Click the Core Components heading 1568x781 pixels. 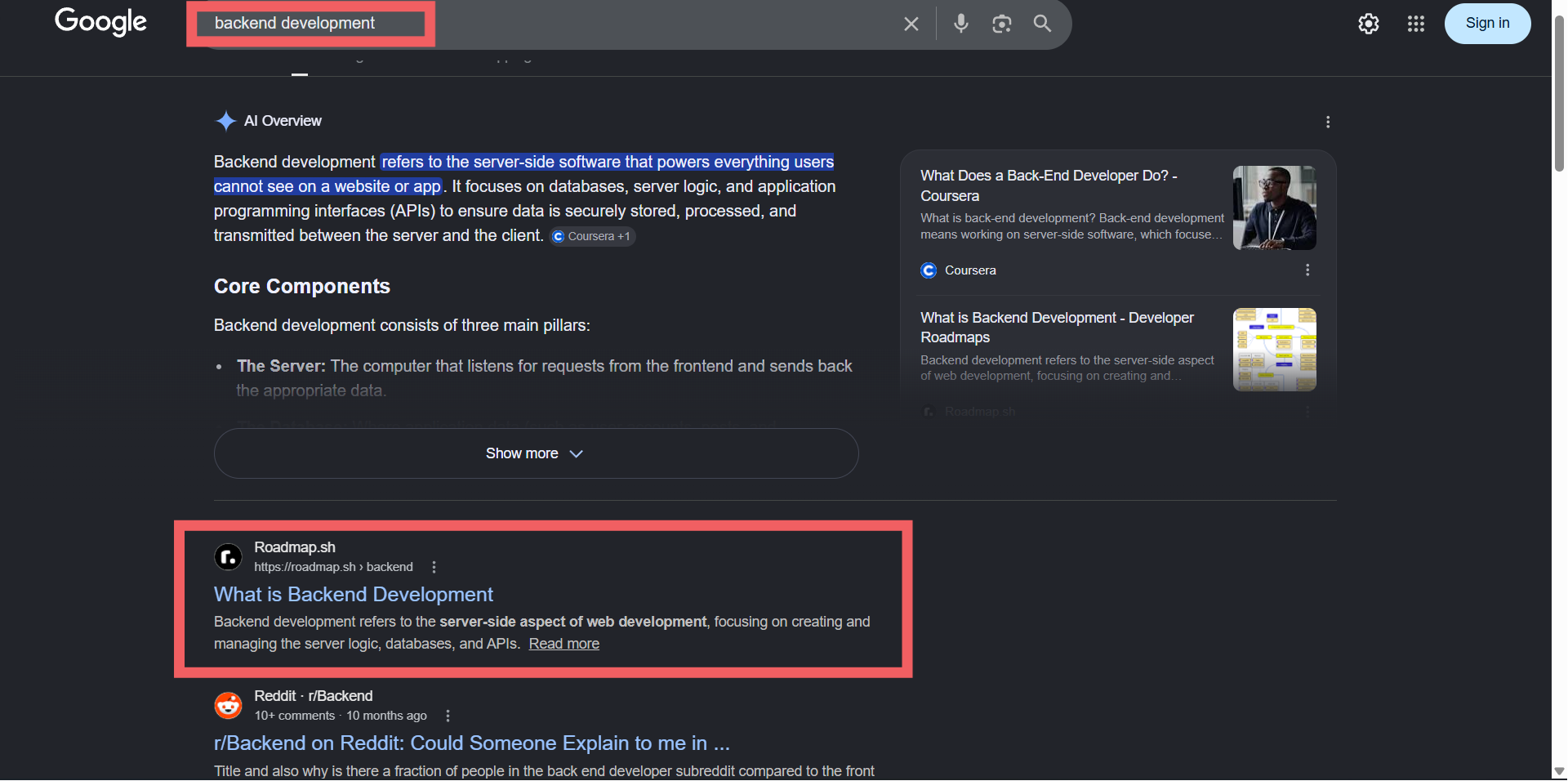[302, 286]
